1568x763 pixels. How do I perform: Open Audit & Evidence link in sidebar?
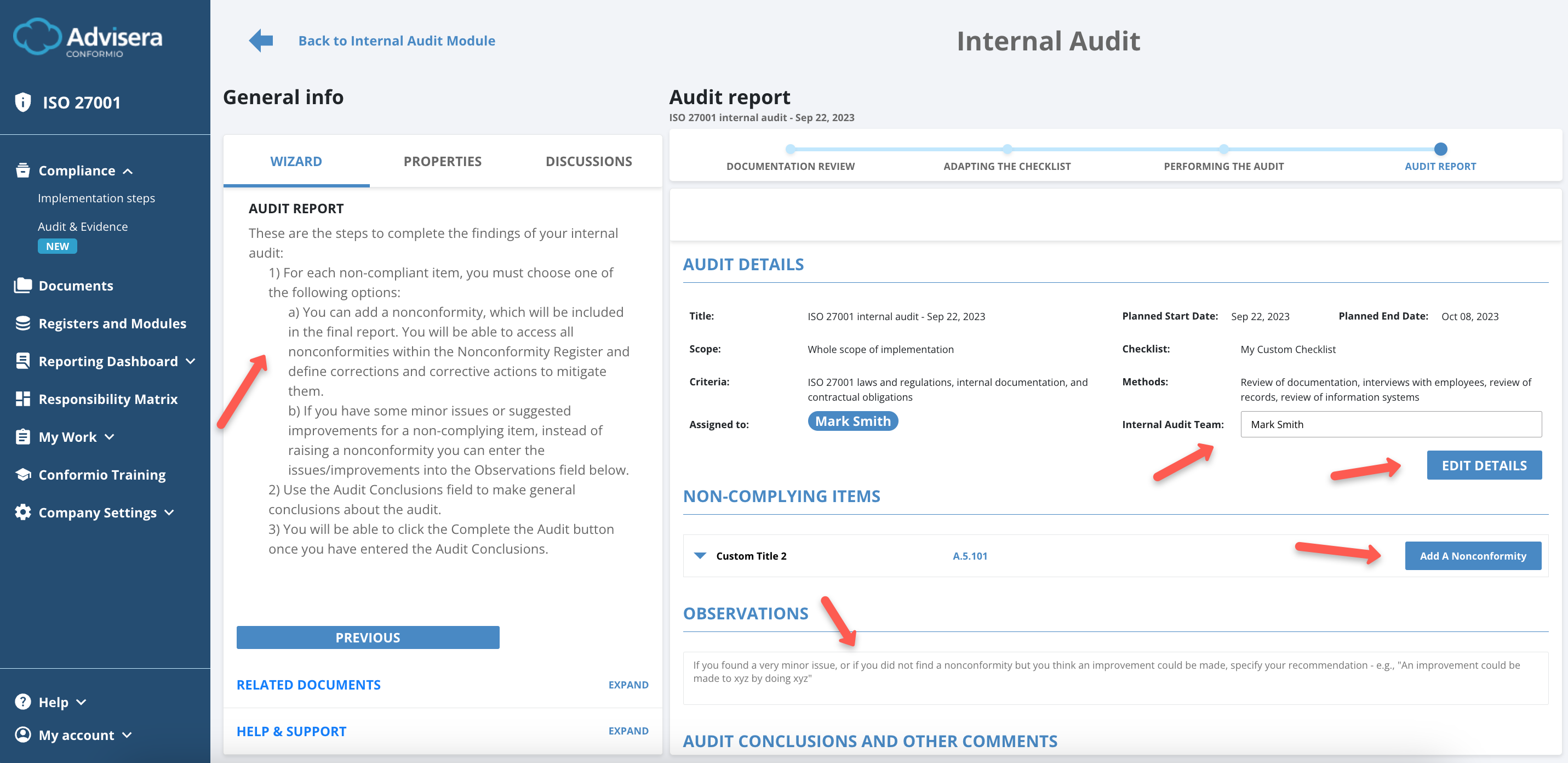point(83,226)
